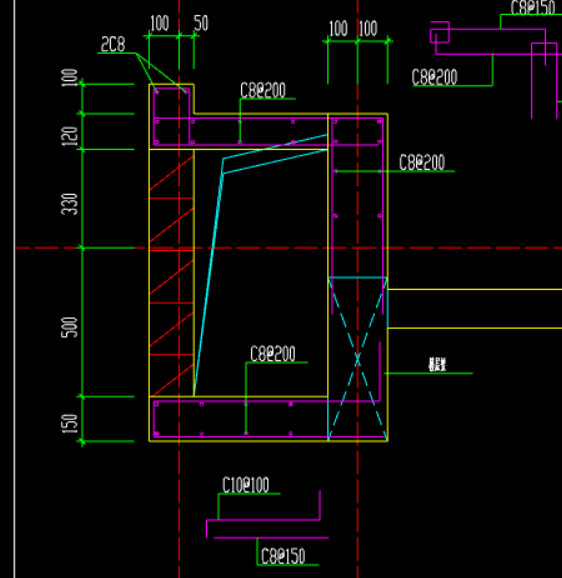562x578 pixels.
Task: Select the "C10@100" rebar annotation
Action: point(246,485)
